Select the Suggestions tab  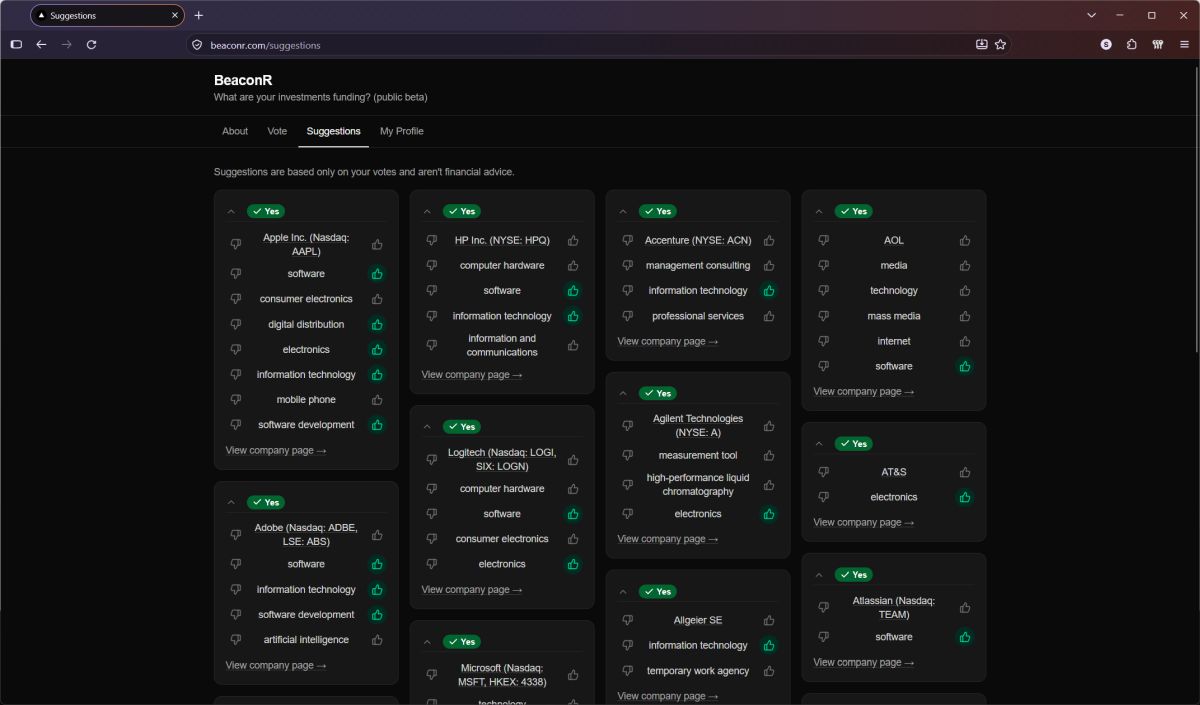(x=333, y=131)
